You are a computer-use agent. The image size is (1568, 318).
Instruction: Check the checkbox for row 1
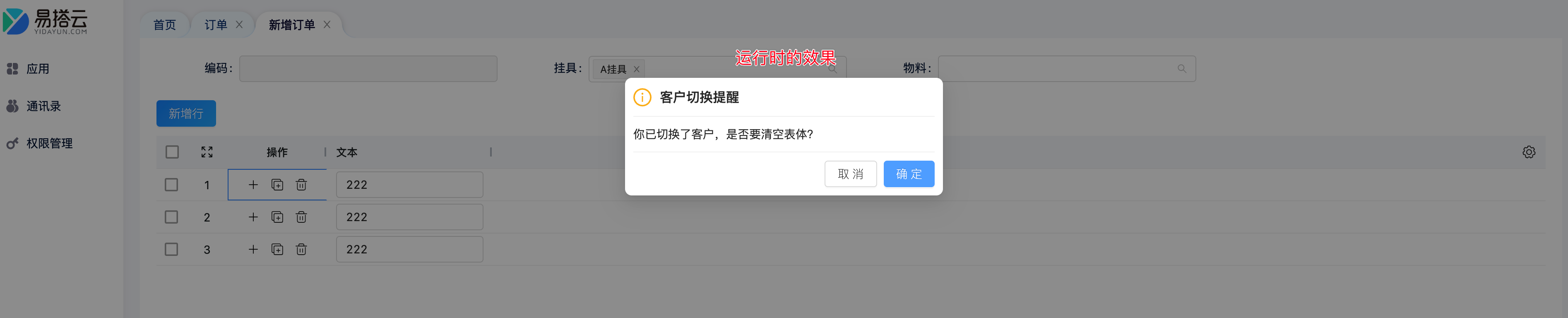(172, 185)
